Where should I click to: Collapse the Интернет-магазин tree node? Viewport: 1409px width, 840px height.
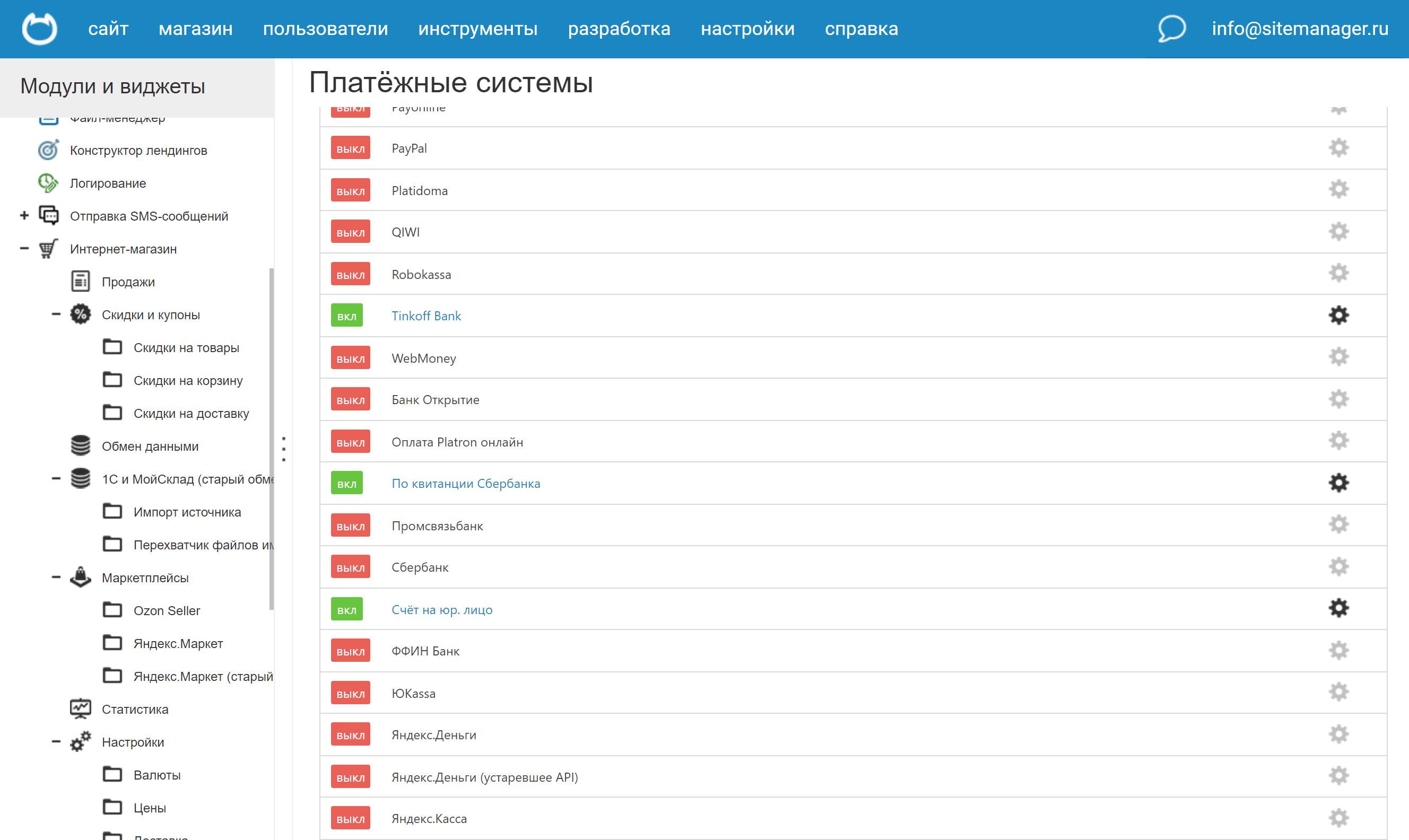pyautogui.click(x=24, y=249)
